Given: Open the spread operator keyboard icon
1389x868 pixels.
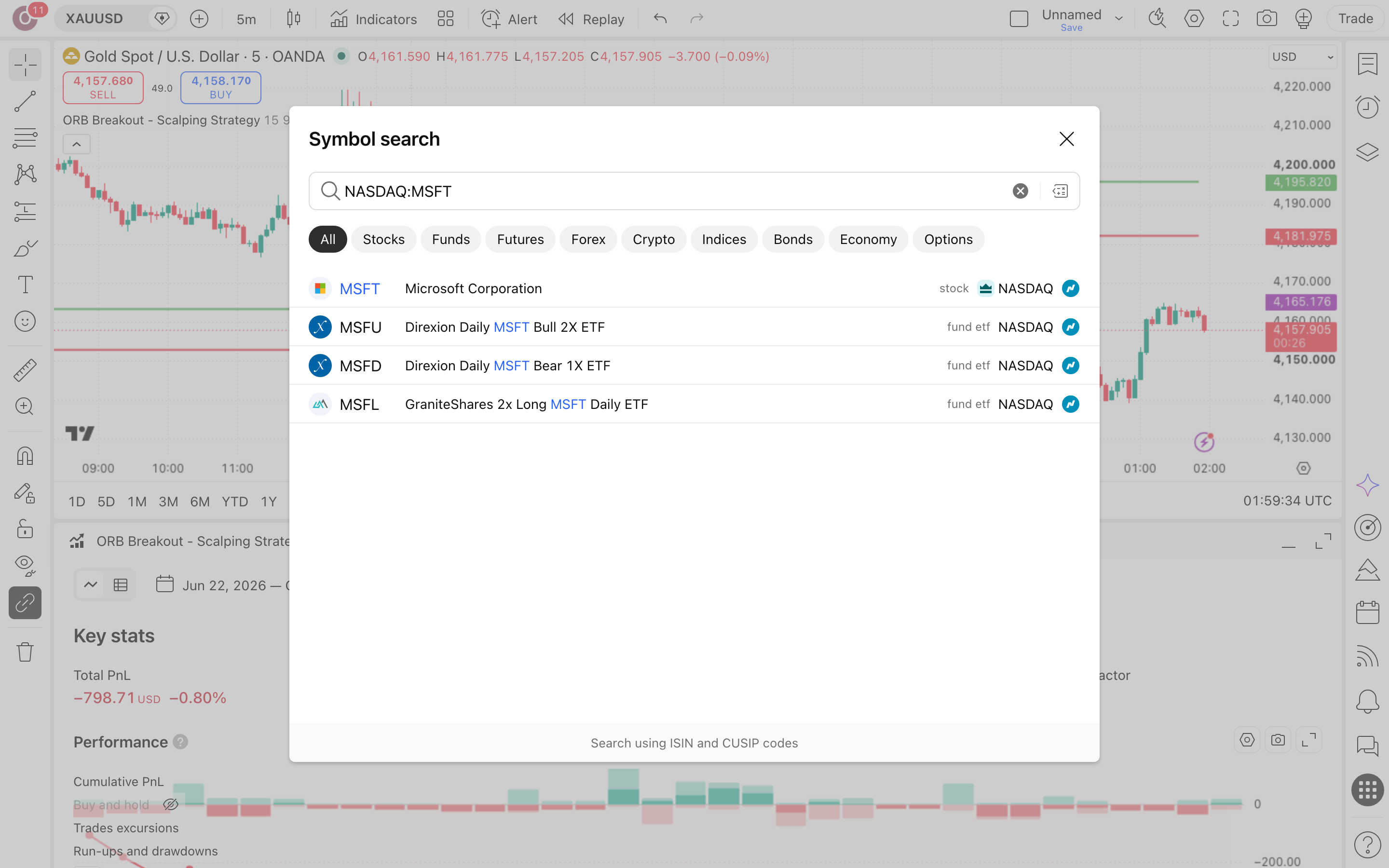Looking at the screenshot, I should [1060, 191].
